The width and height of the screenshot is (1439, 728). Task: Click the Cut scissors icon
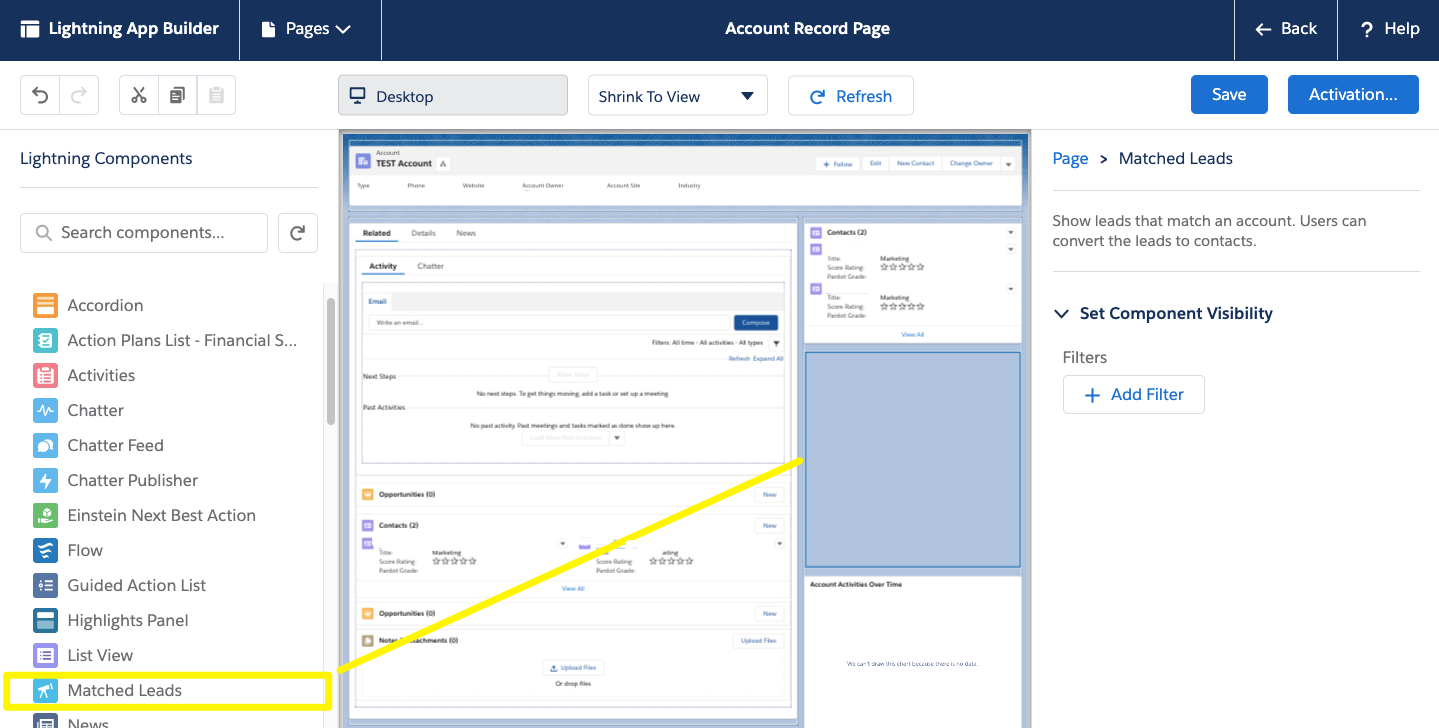pyautogui.click(x=139, y=95)
